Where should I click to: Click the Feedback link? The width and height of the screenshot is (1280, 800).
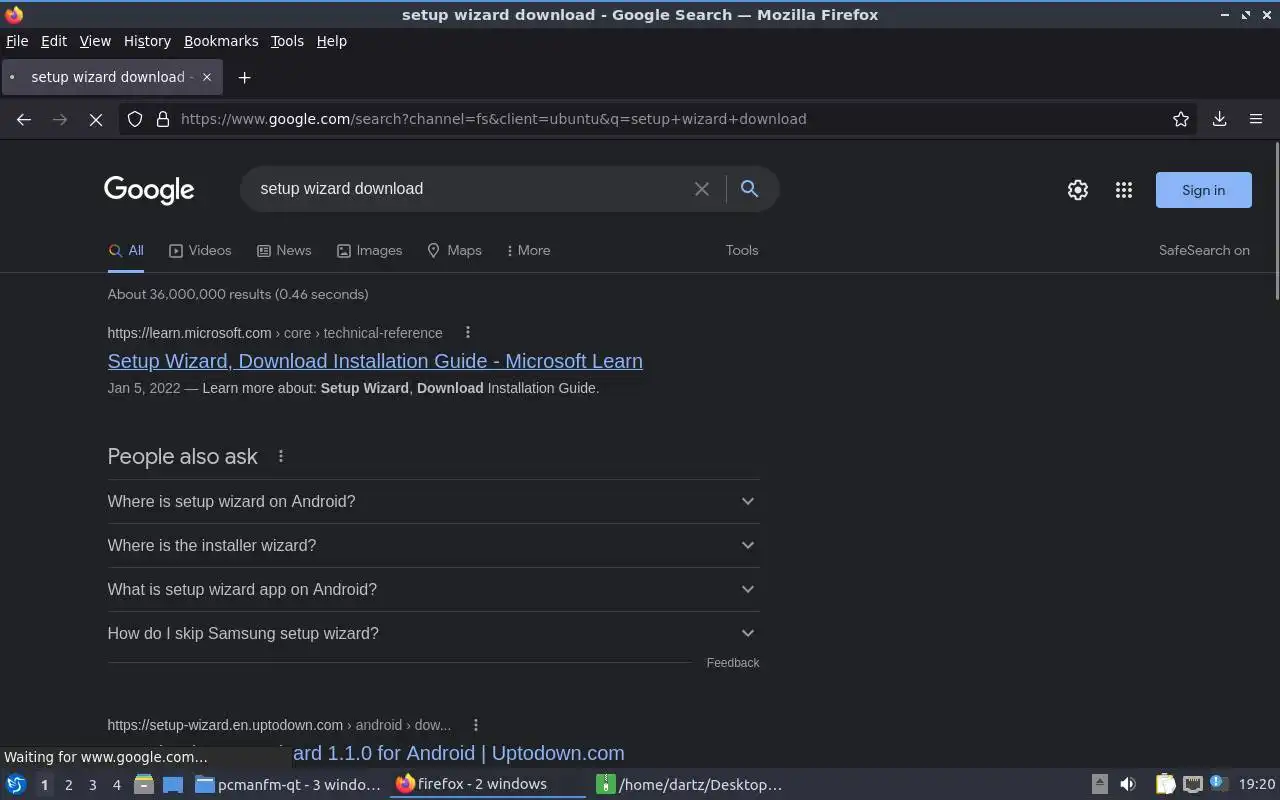pos(733,663)
